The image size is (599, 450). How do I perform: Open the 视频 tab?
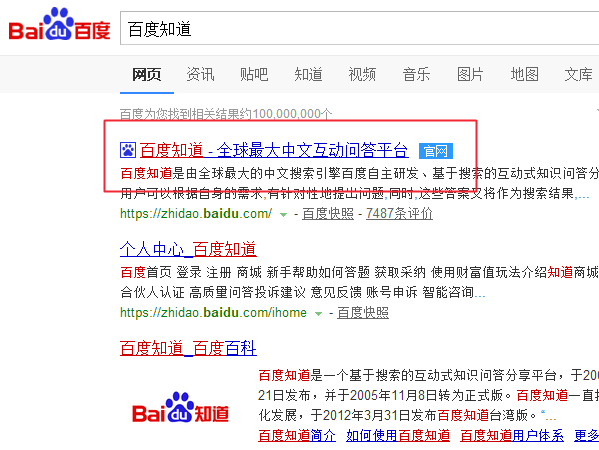(362, 74)
